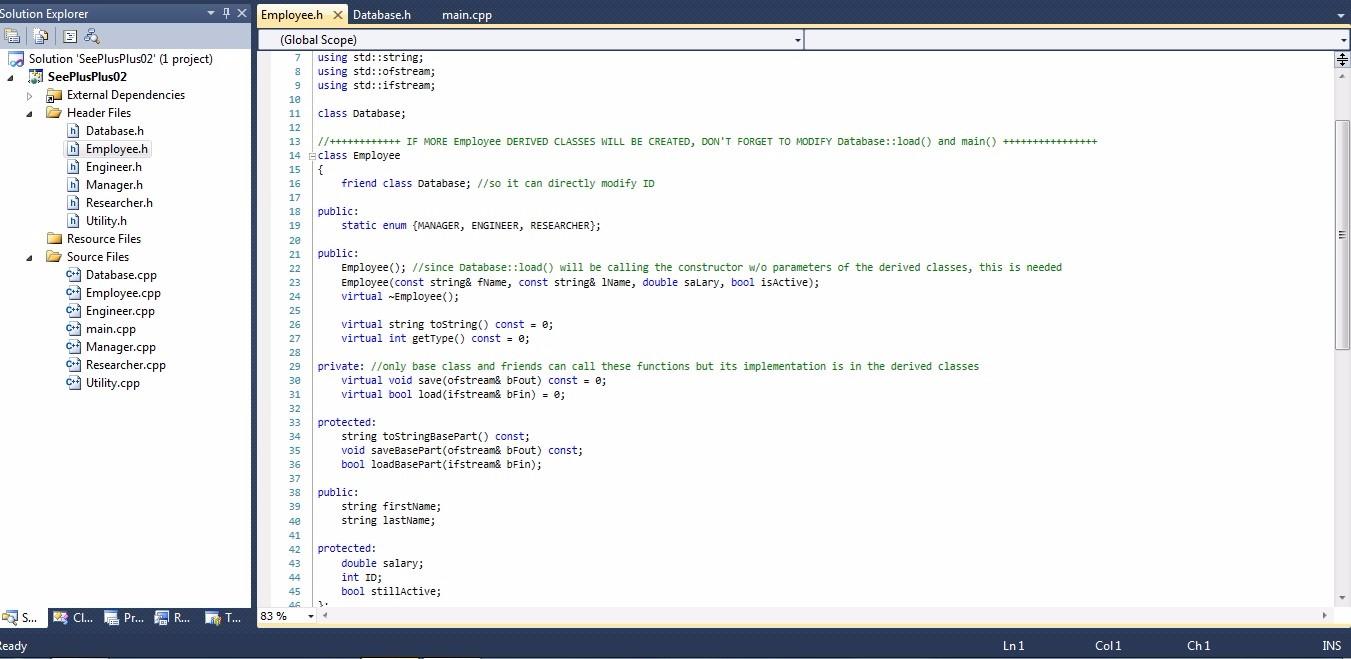Click code line 'bool stillActive;'
Screen dimensions: 1351x659
coord(391,591)
